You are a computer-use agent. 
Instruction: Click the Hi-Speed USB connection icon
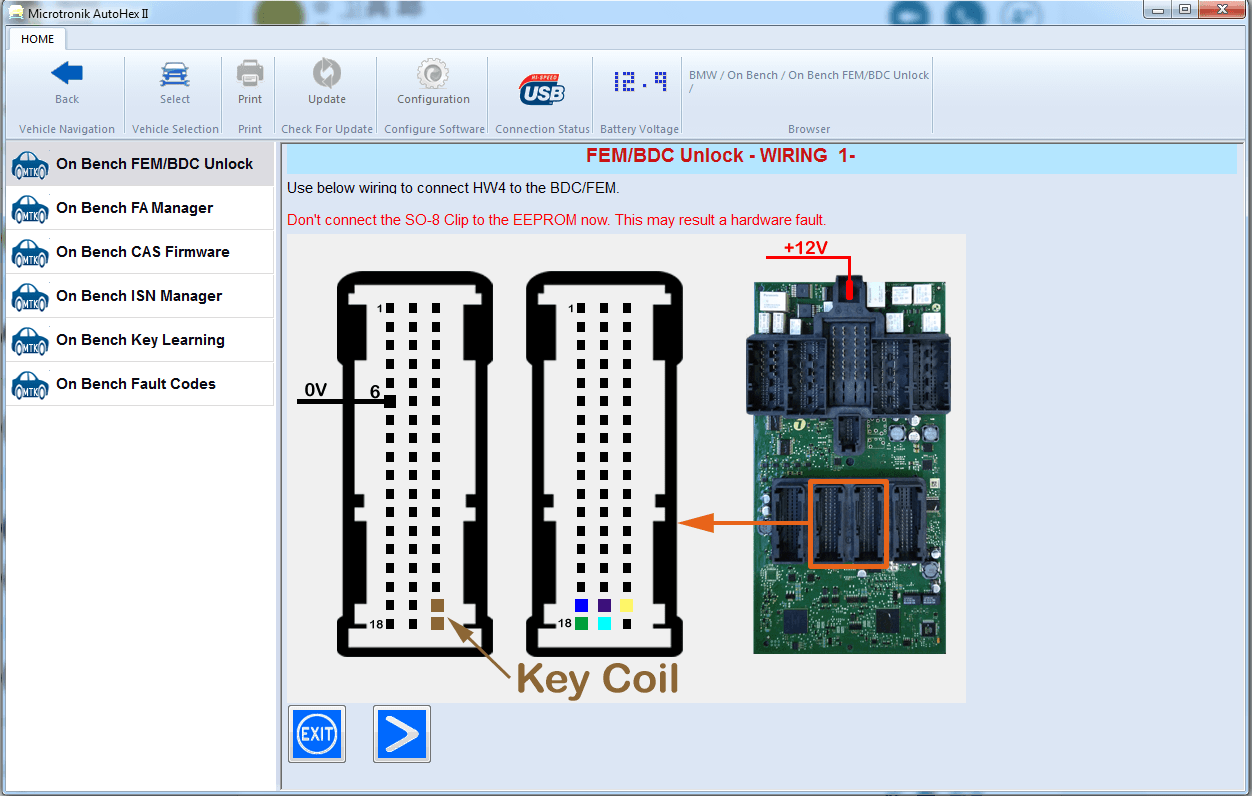point(542,89)
